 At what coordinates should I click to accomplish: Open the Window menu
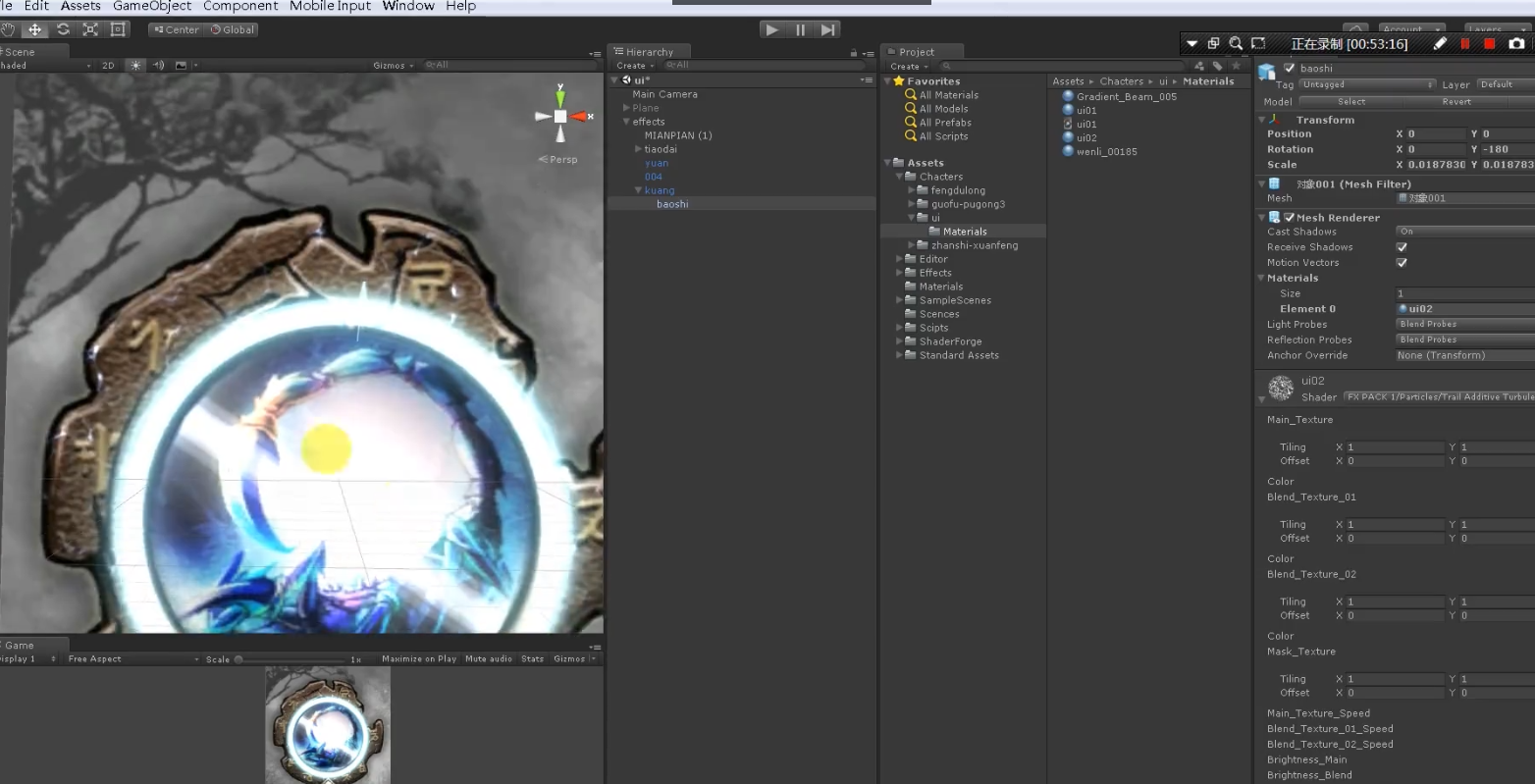pos(408,6)
